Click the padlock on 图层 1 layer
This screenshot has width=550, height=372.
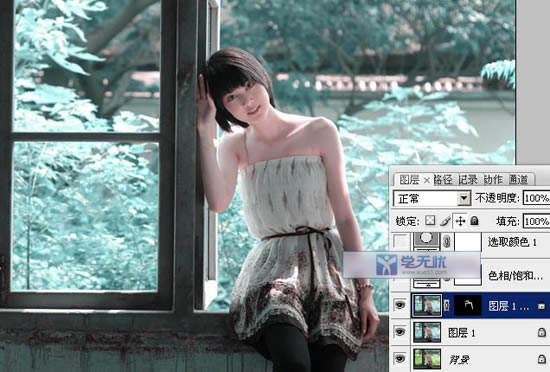click(542, 332)
